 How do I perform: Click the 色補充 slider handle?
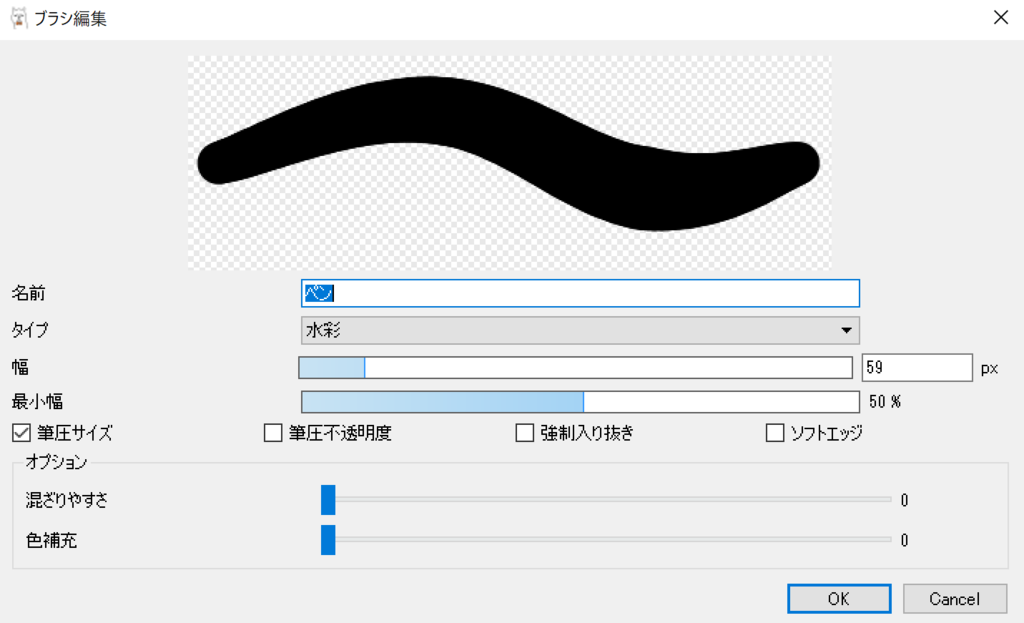(x=328, y=540)
